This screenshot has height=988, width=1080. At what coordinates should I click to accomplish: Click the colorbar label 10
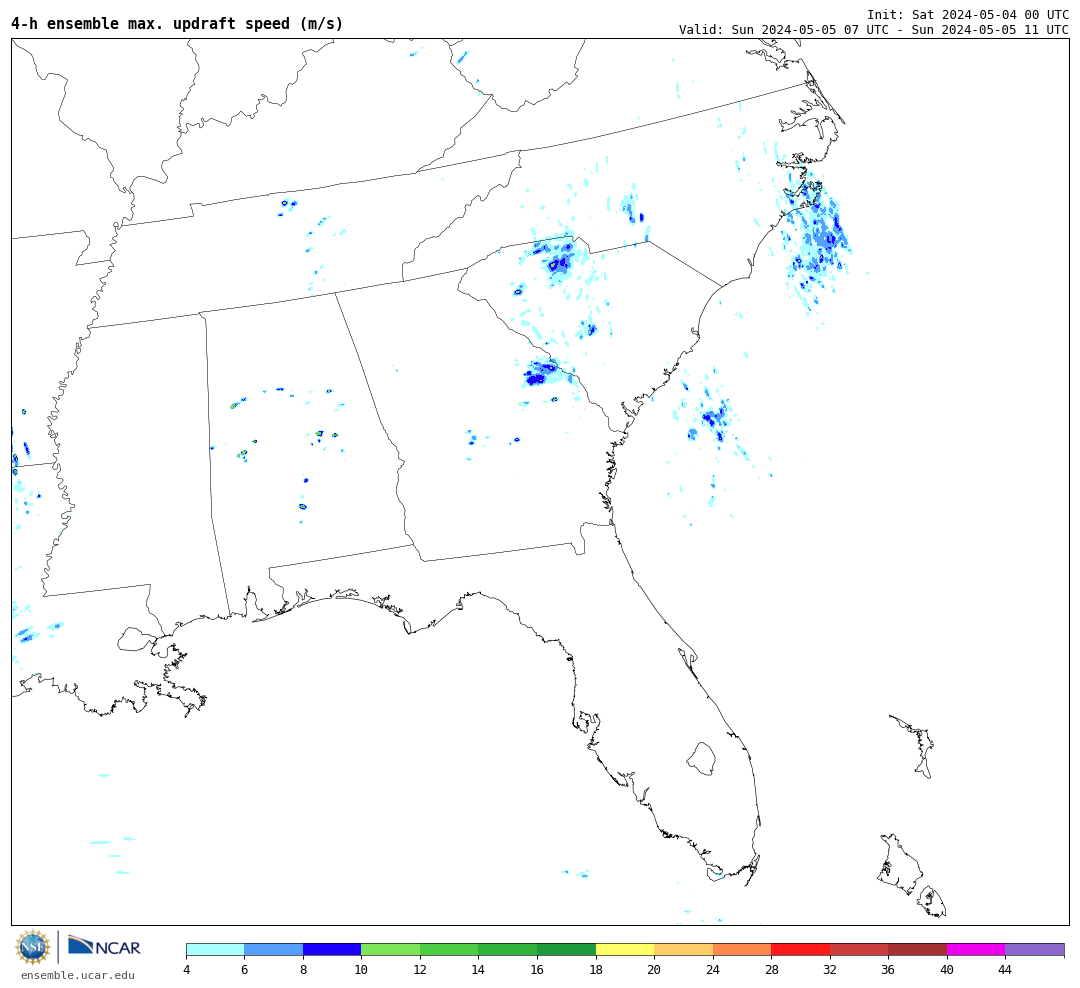(361, 970)
